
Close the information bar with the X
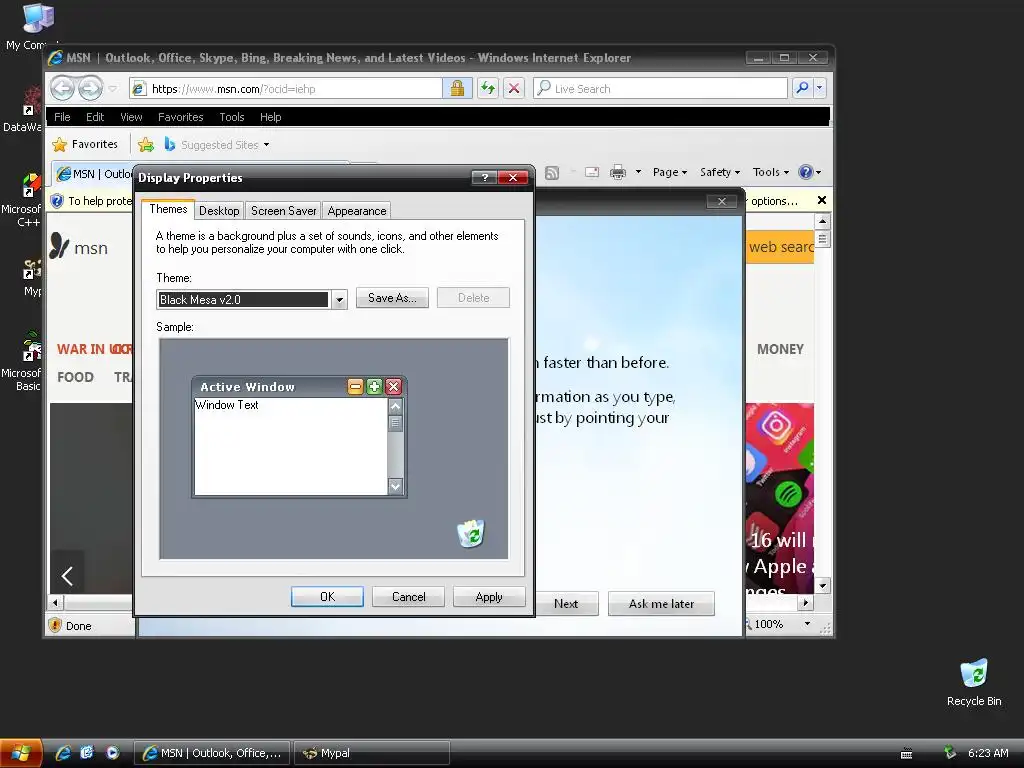click(x=822, y=200)
